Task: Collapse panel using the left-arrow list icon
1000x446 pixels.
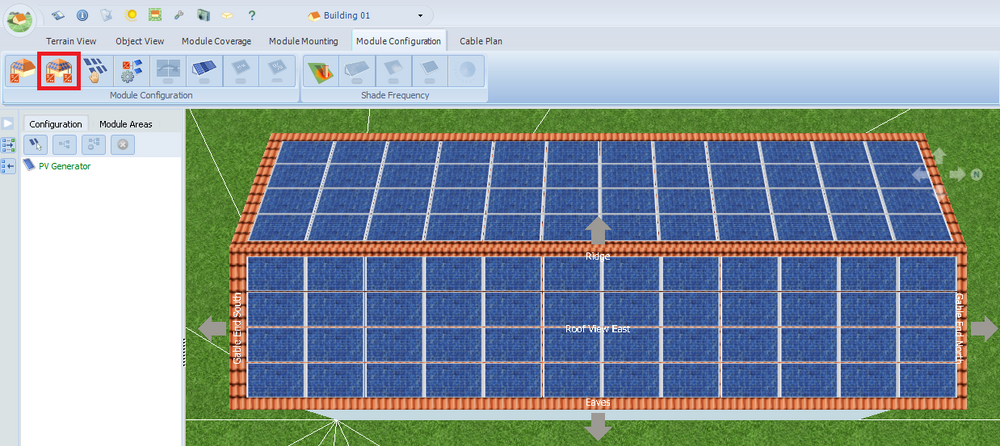Action: 8,166
